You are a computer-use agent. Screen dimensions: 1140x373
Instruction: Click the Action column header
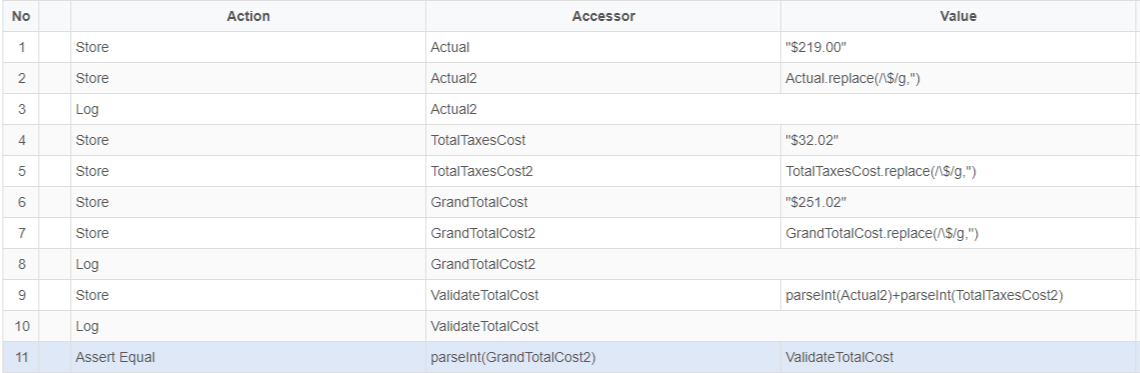coord(248,16)
